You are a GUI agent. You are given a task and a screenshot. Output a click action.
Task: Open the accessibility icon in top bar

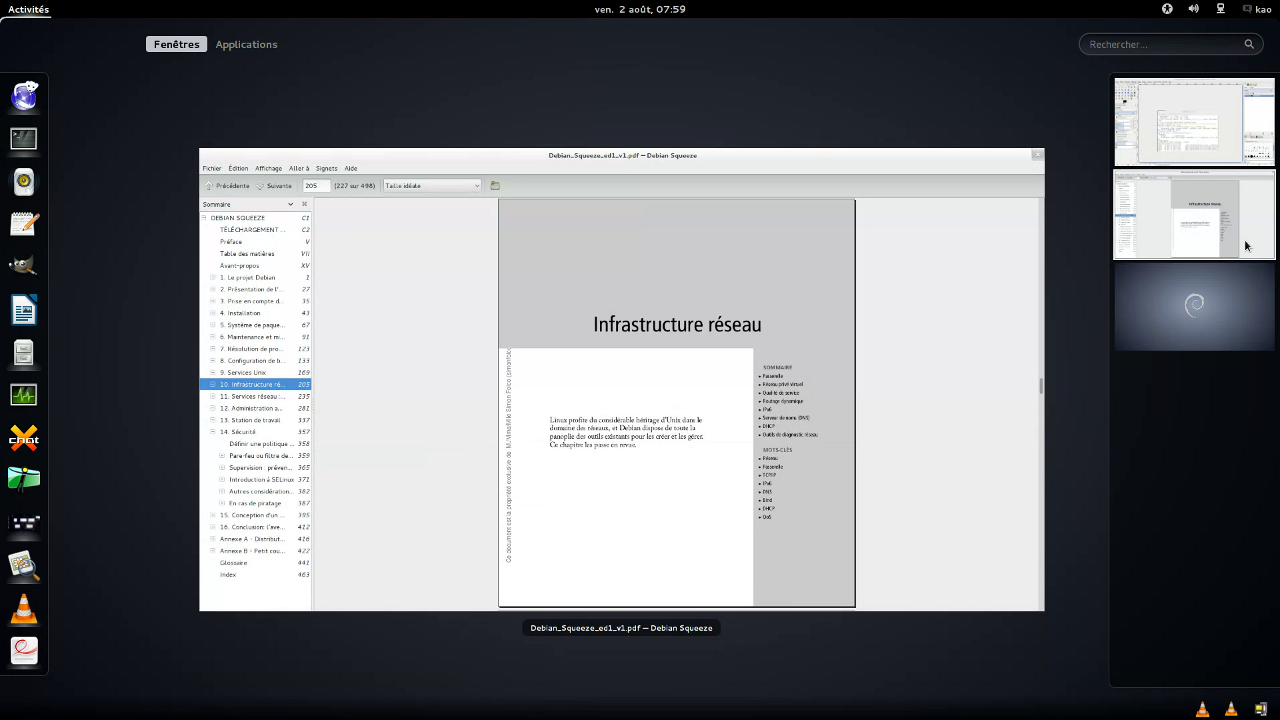pos(1167,9)
